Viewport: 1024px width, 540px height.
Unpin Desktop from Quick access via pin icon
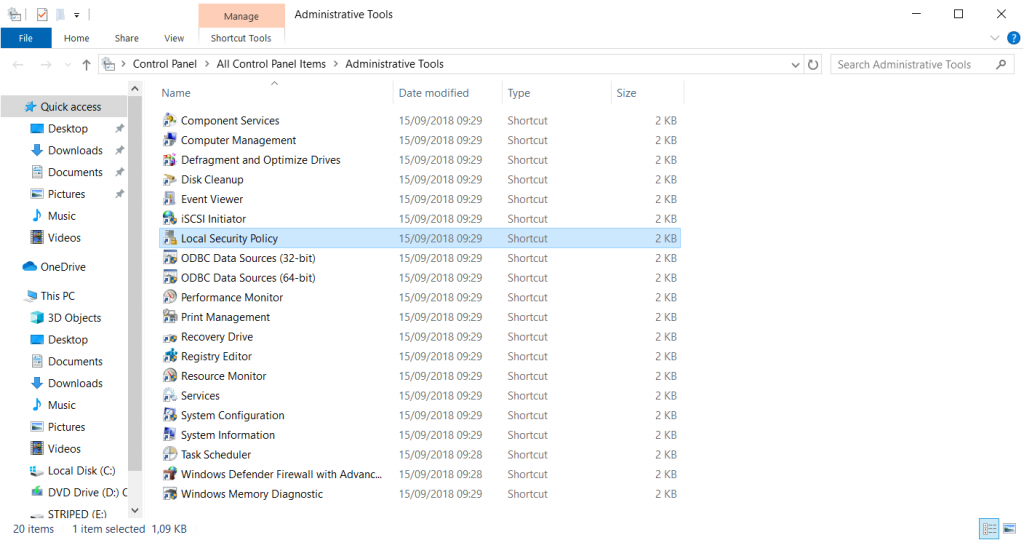tap(120, 129)
